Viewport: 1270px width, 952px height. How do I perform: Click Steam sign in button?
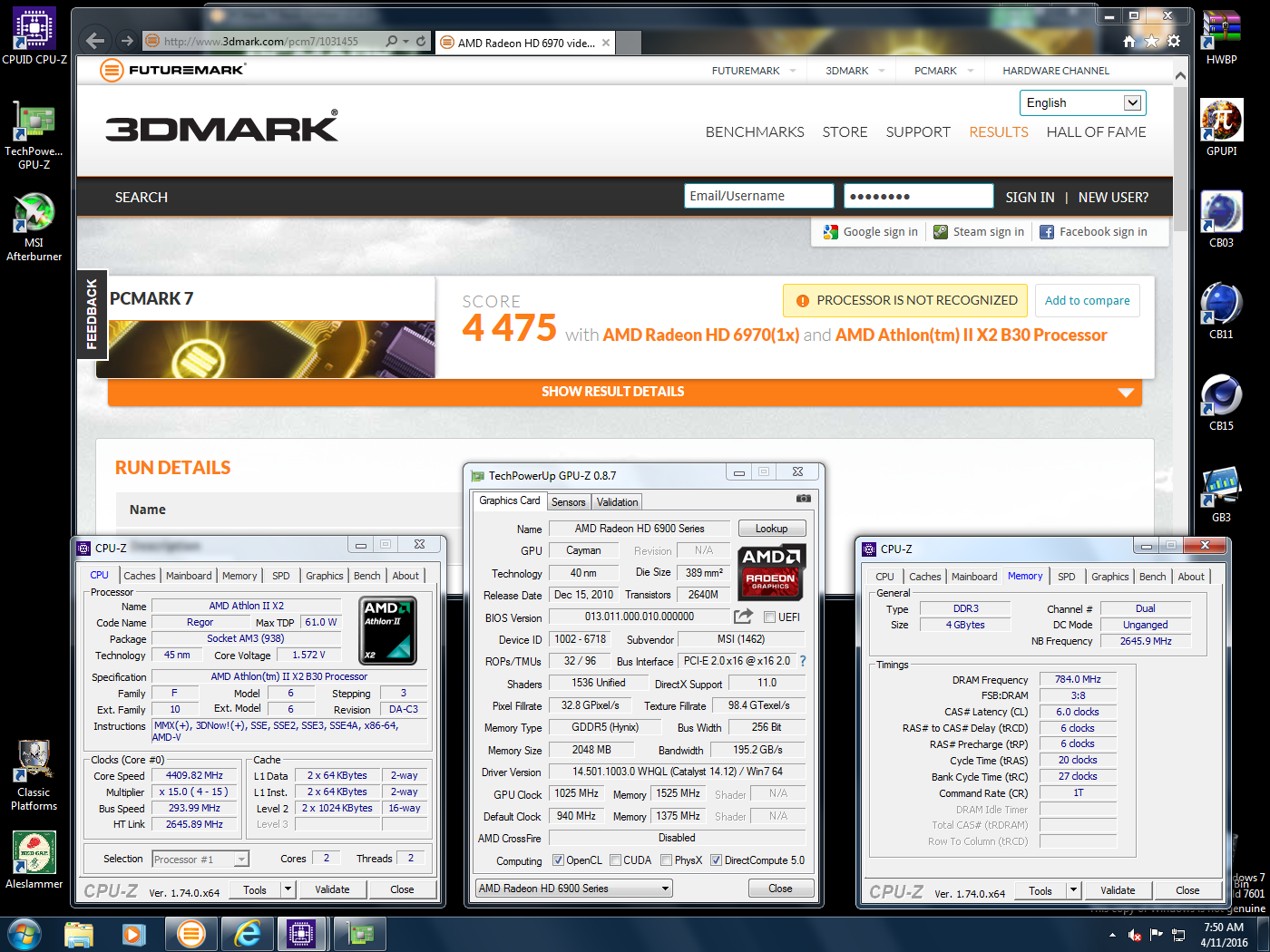979,232
